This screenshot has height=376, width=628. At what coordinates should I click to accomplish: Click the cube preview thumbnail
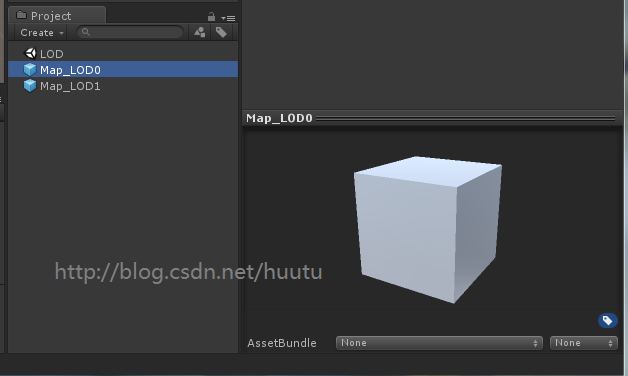(x=428, y=229)
